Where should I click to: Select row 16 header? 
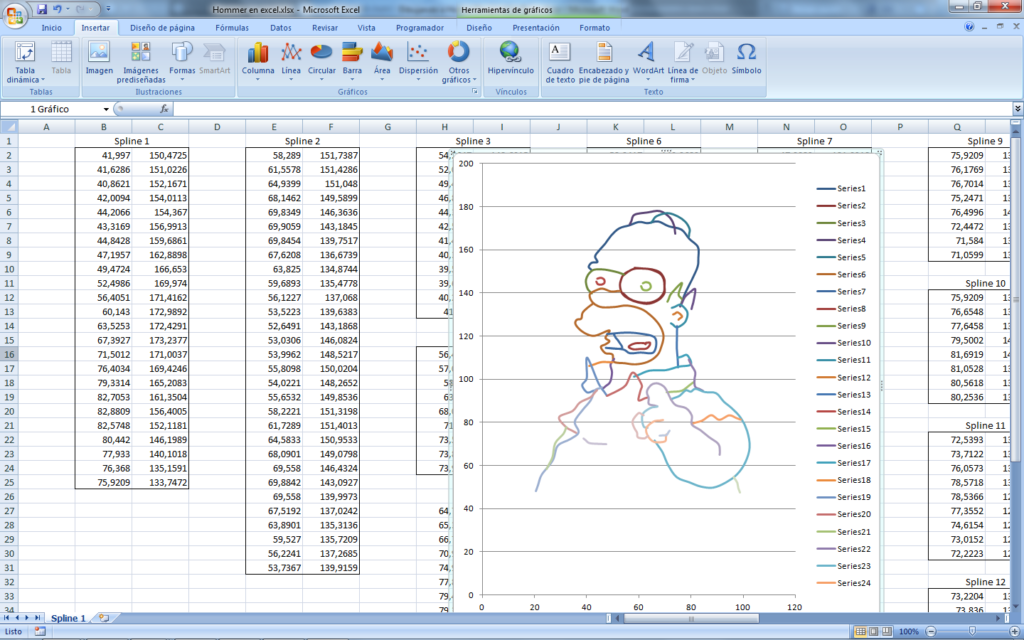click(9, 355)
